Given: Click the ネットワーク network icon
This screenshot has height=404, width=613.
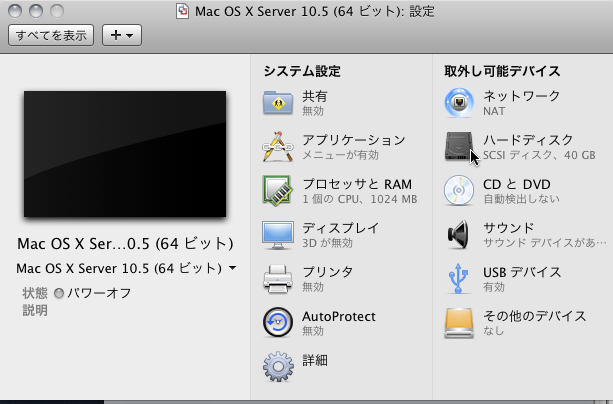Looking at the screenshot, I should point(458,103).
